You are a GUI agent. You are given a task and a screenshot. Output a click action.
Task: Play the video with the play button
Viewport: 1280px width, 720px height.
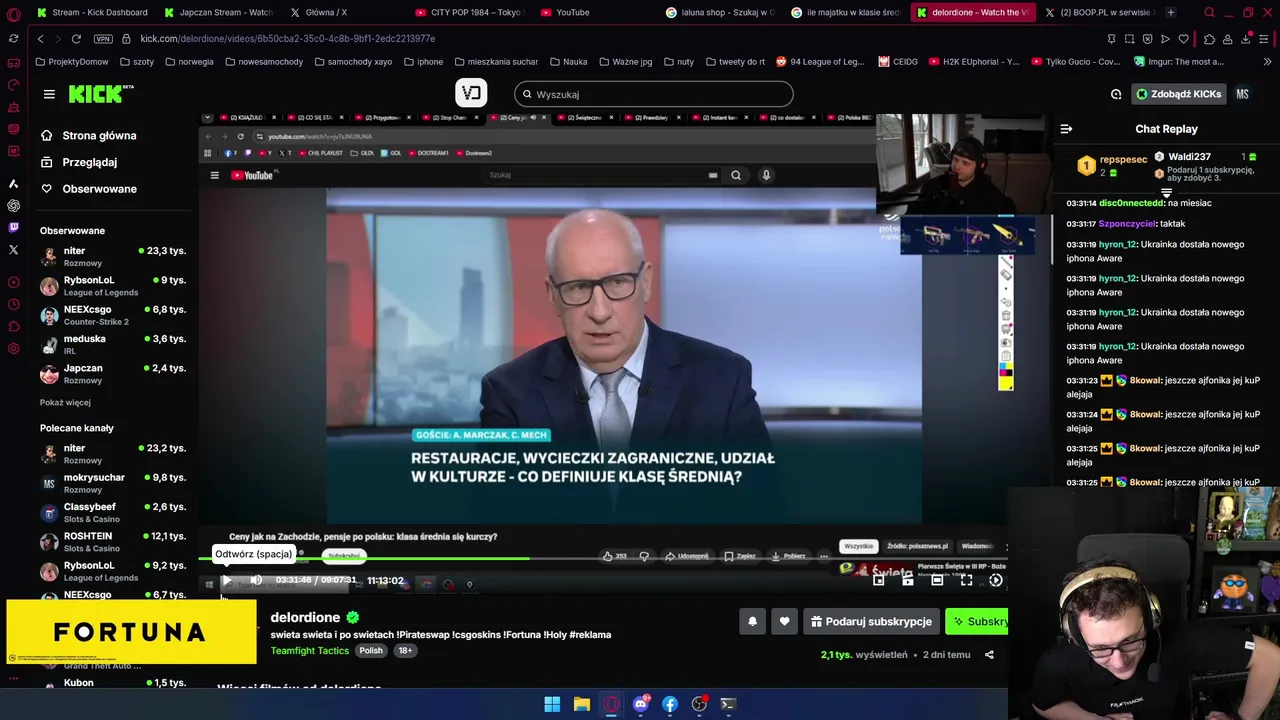pos(227,580)
